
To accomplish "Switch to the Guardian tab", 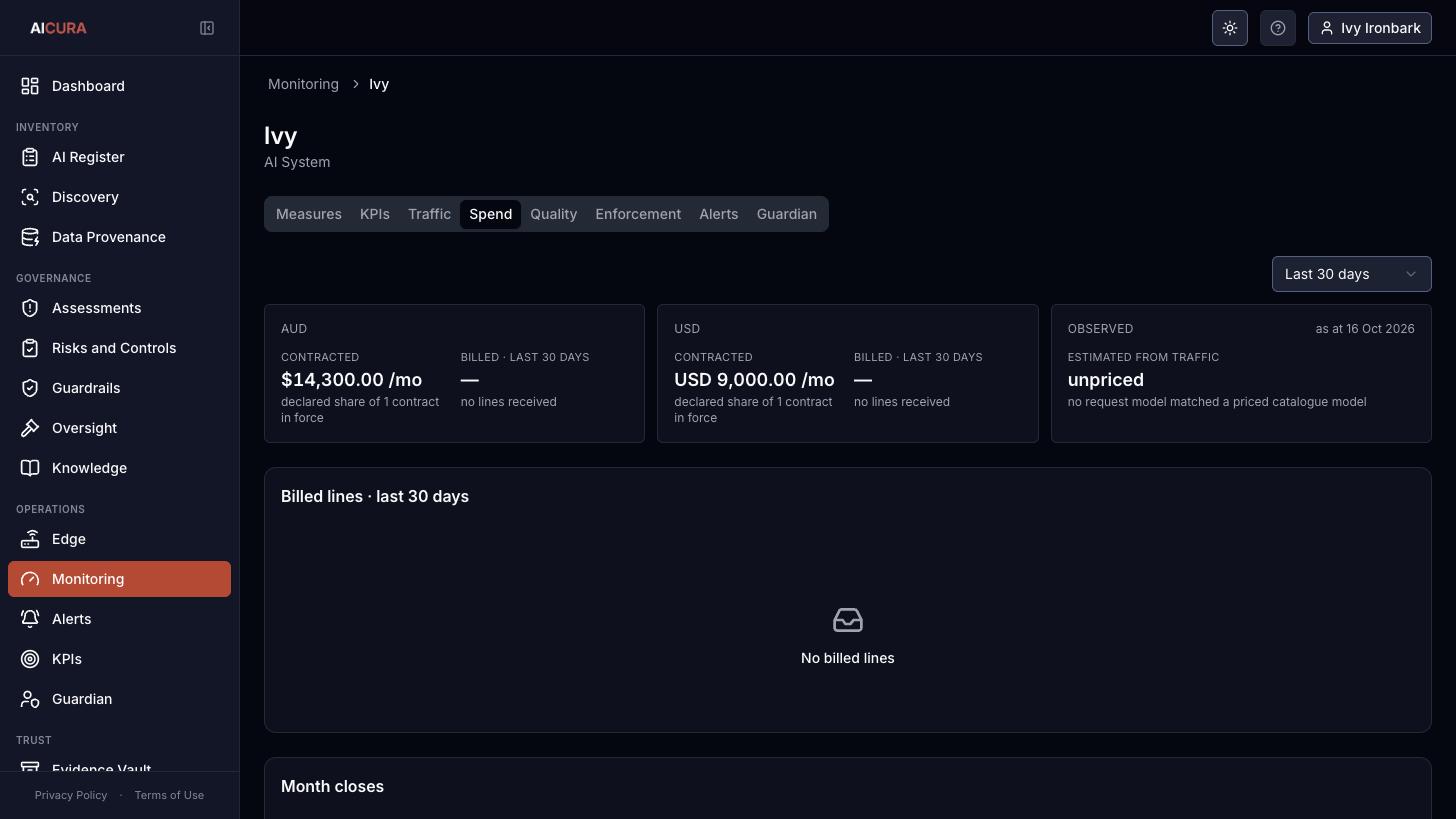I will [x=787, y=214].
